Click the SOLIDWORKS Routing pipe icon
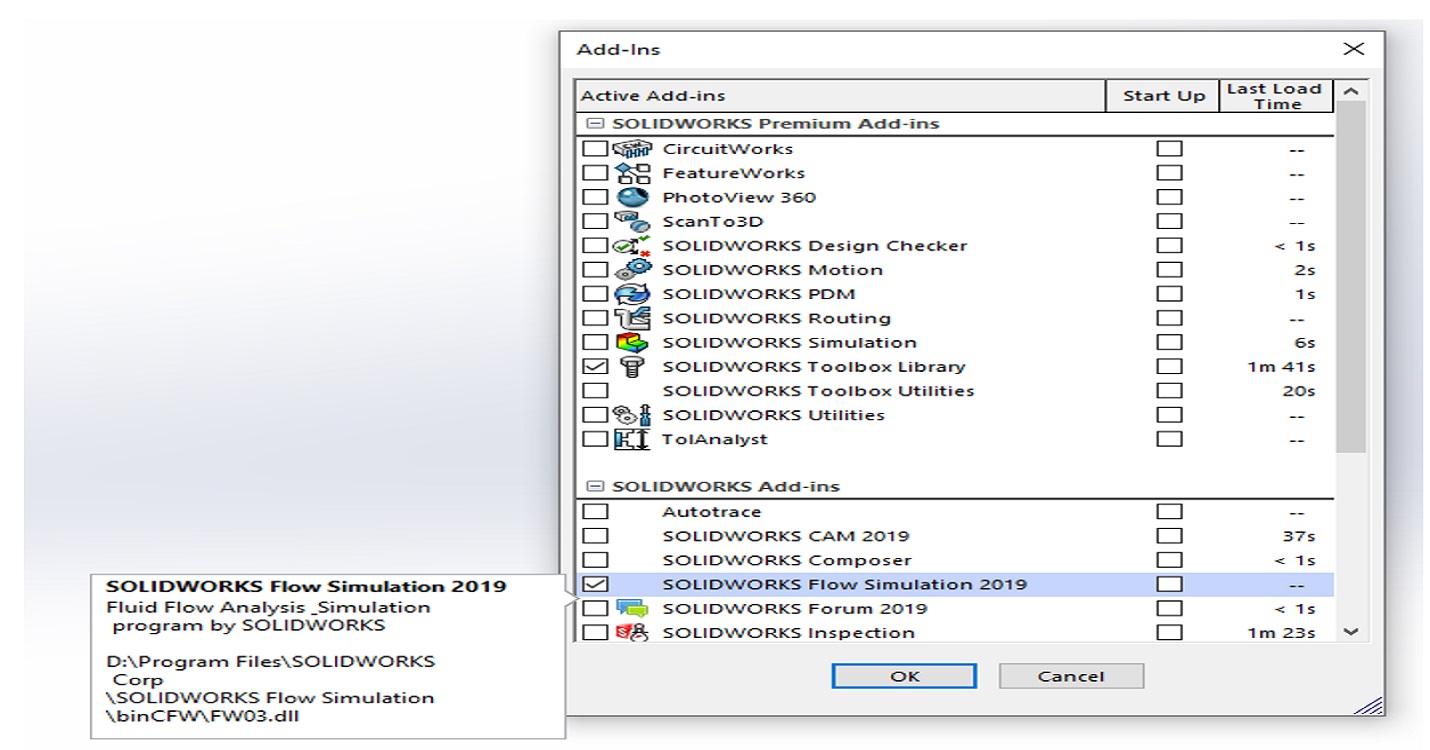1430x750 pixels. tap(632, 318)
